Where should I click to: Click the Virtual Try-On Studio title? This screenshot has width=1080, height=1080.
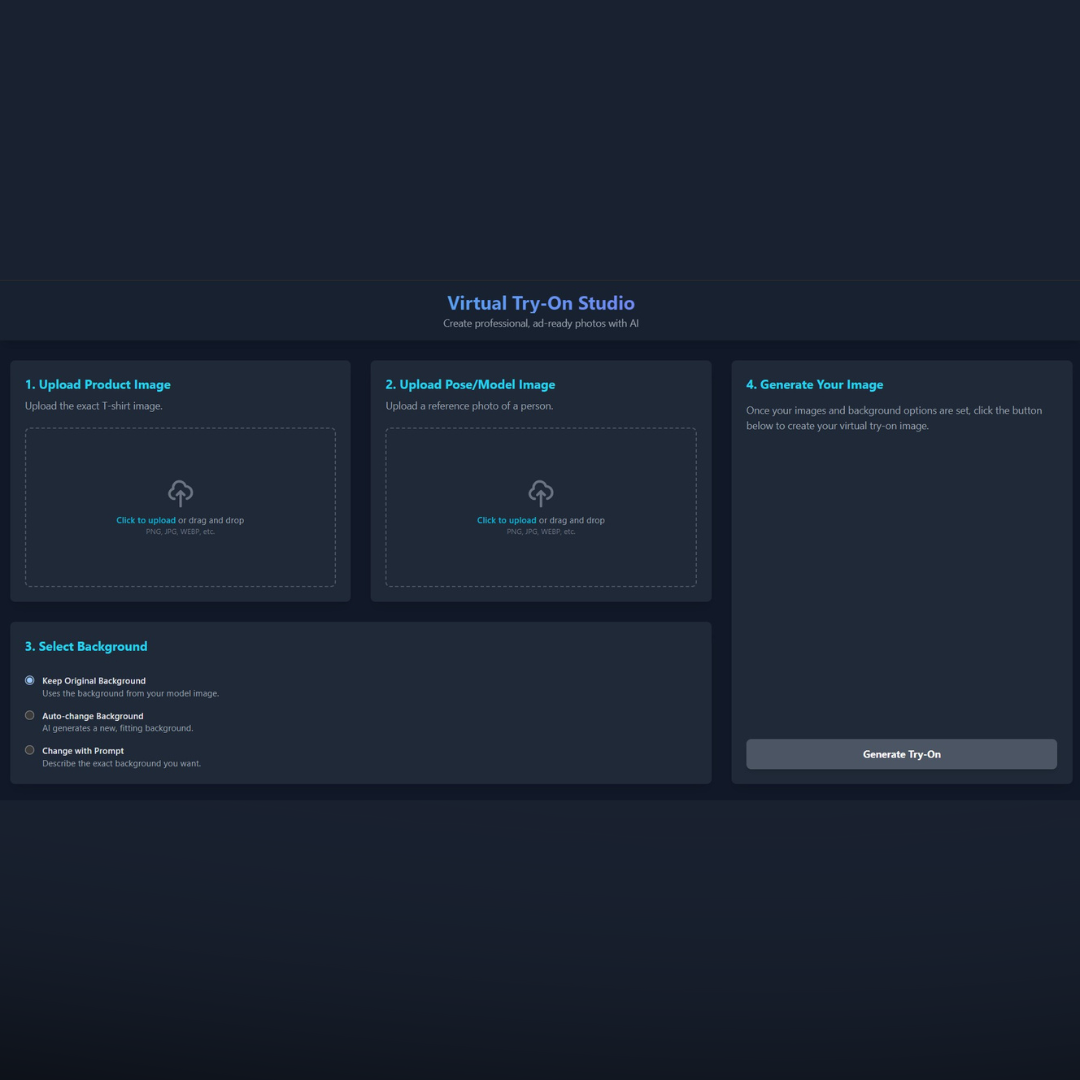[x=540, y=303]
